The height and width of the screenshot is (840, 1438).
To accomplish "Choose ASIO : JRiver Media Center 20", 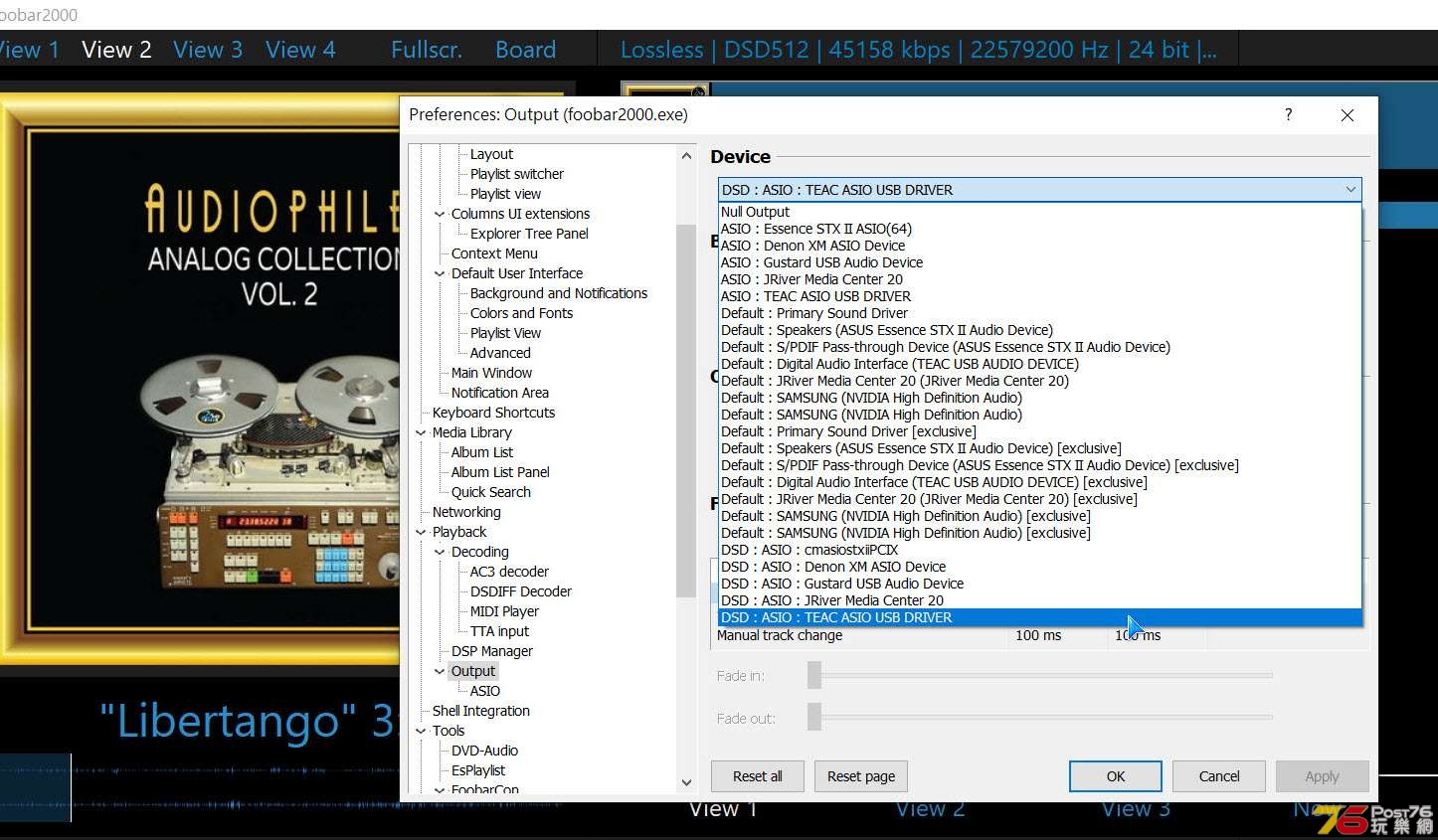I will pos(1039,279).
